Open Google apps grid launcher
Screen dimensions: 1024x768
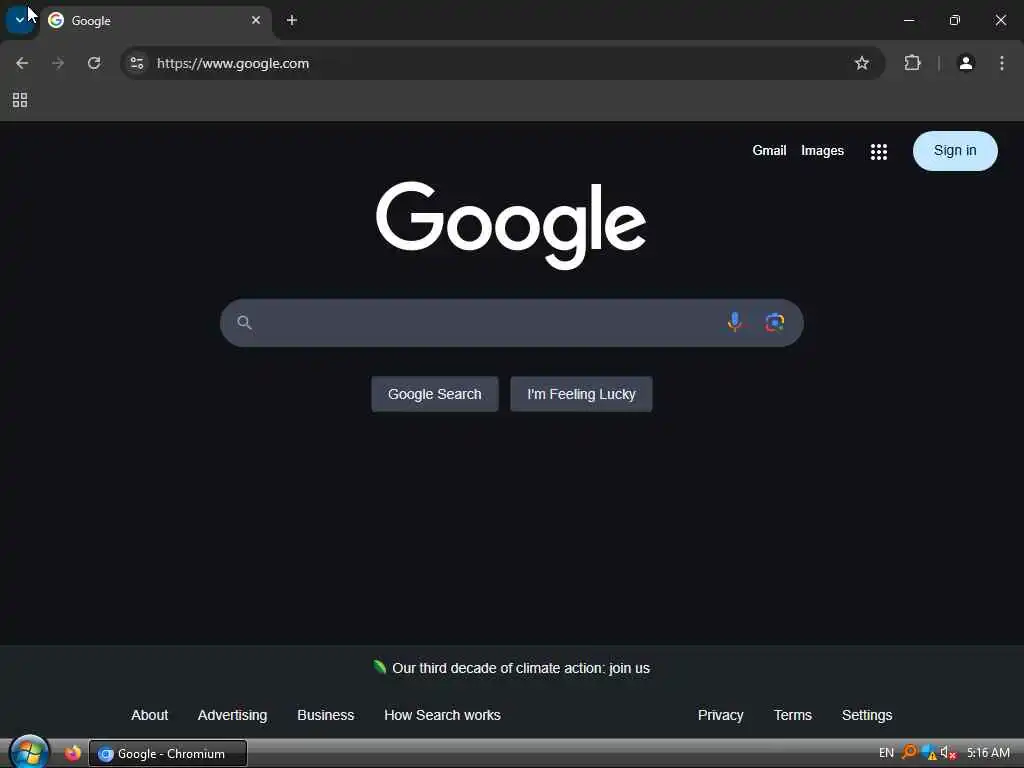click(x=879, y=152)
